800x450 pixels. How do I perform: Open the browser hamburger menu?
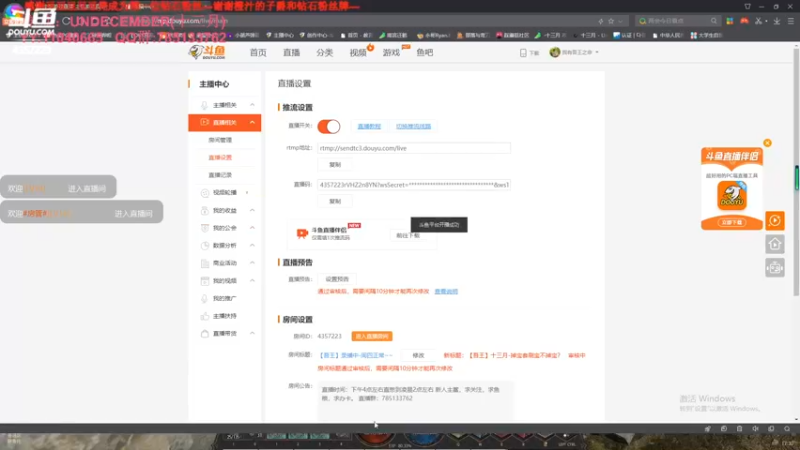click(x=790, y=21)
